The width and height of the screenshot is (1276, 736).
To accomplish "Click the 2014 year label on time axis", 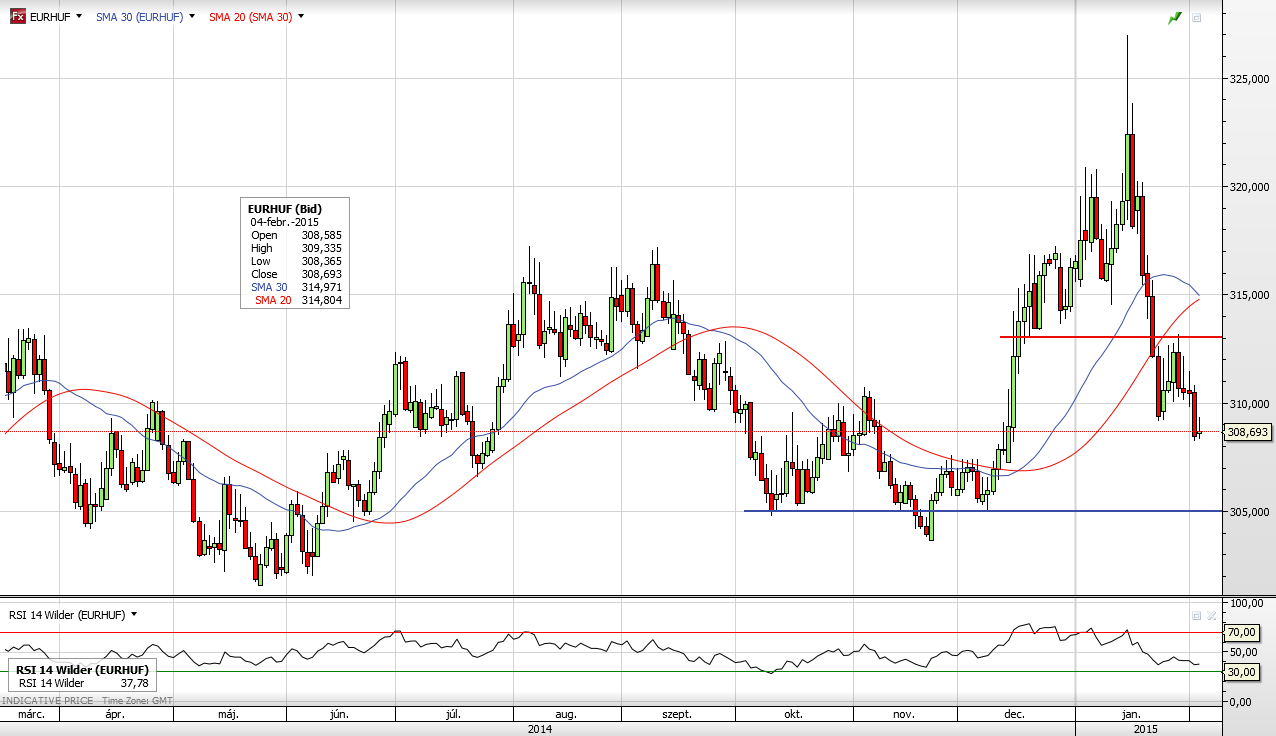I will pos(541,729).
